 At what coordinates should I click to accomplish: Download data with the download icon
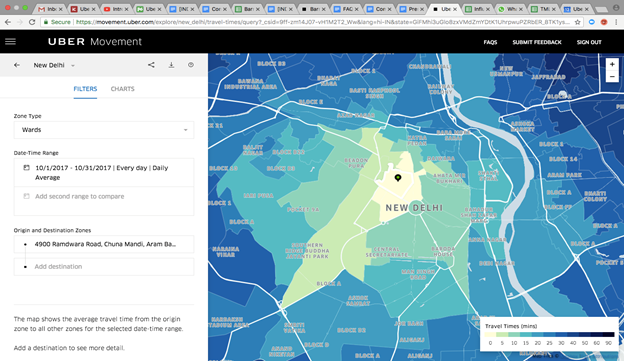pos(171,65)
